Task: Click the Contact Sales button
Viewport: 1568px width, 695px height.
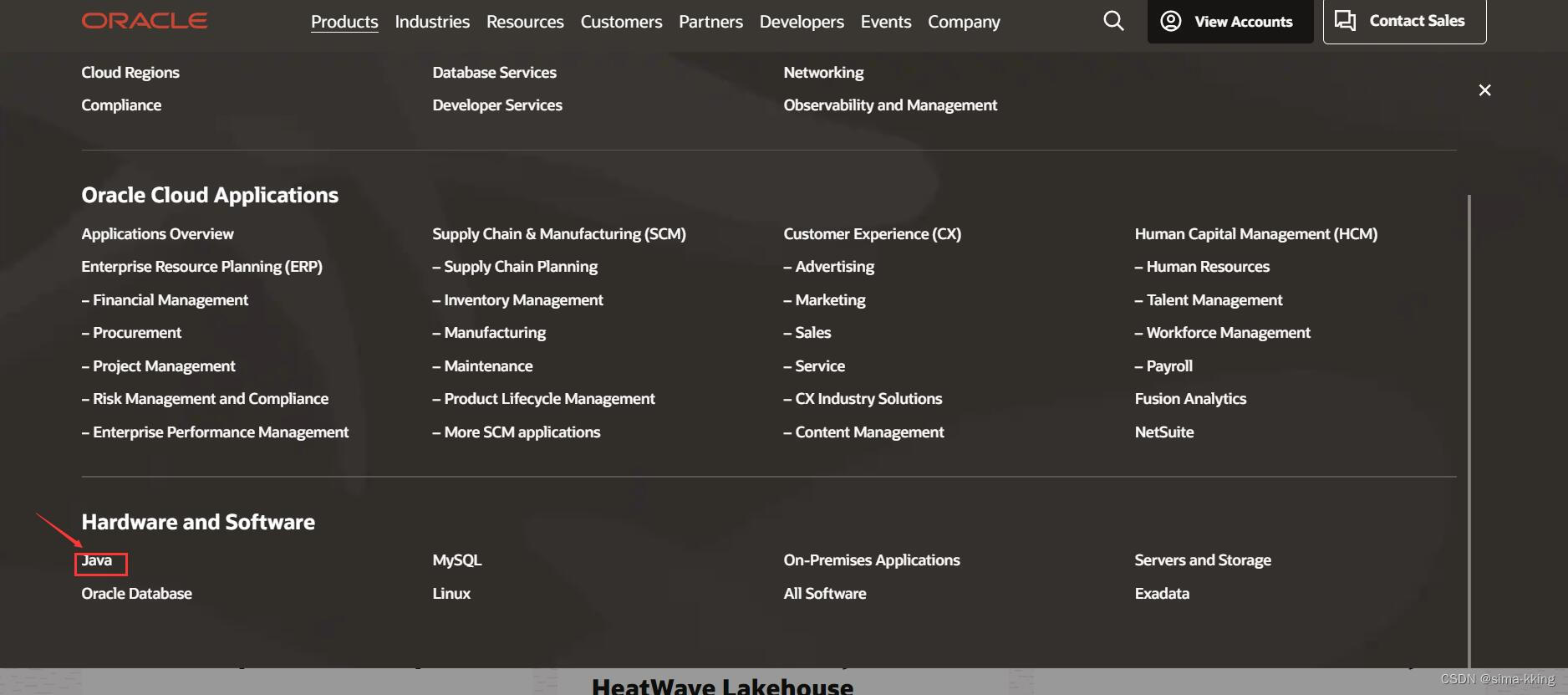Action: click(x=1404, y=21)
